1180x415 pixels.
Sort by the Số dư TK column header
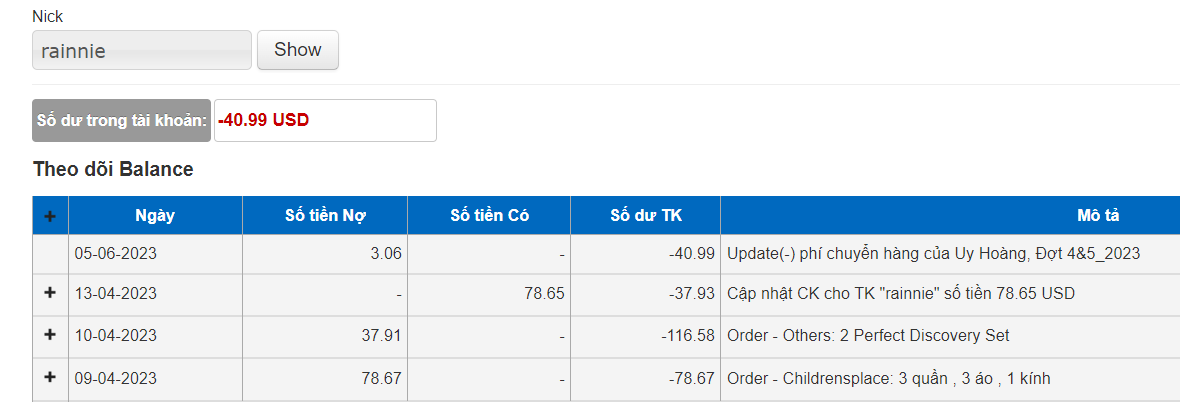tap(646, 215)
